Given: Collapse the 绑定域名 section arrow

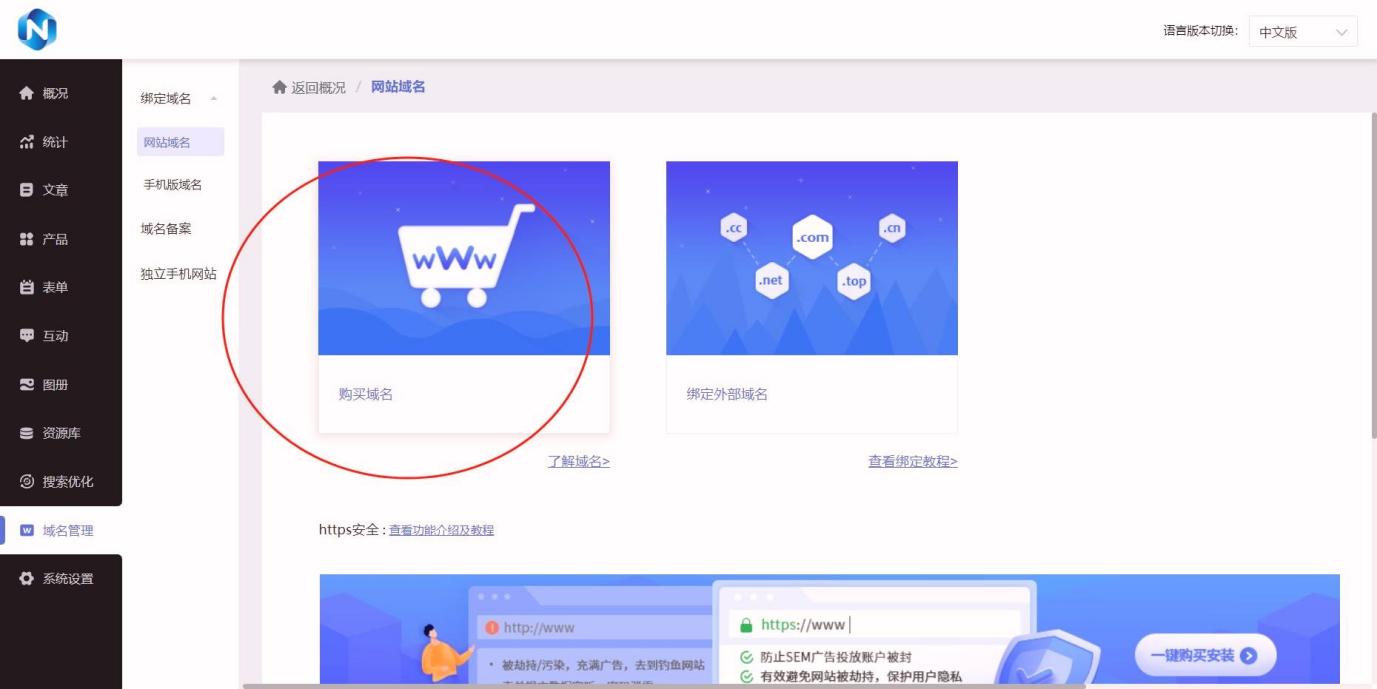Looking at the screenshot, I should point(213,99).
